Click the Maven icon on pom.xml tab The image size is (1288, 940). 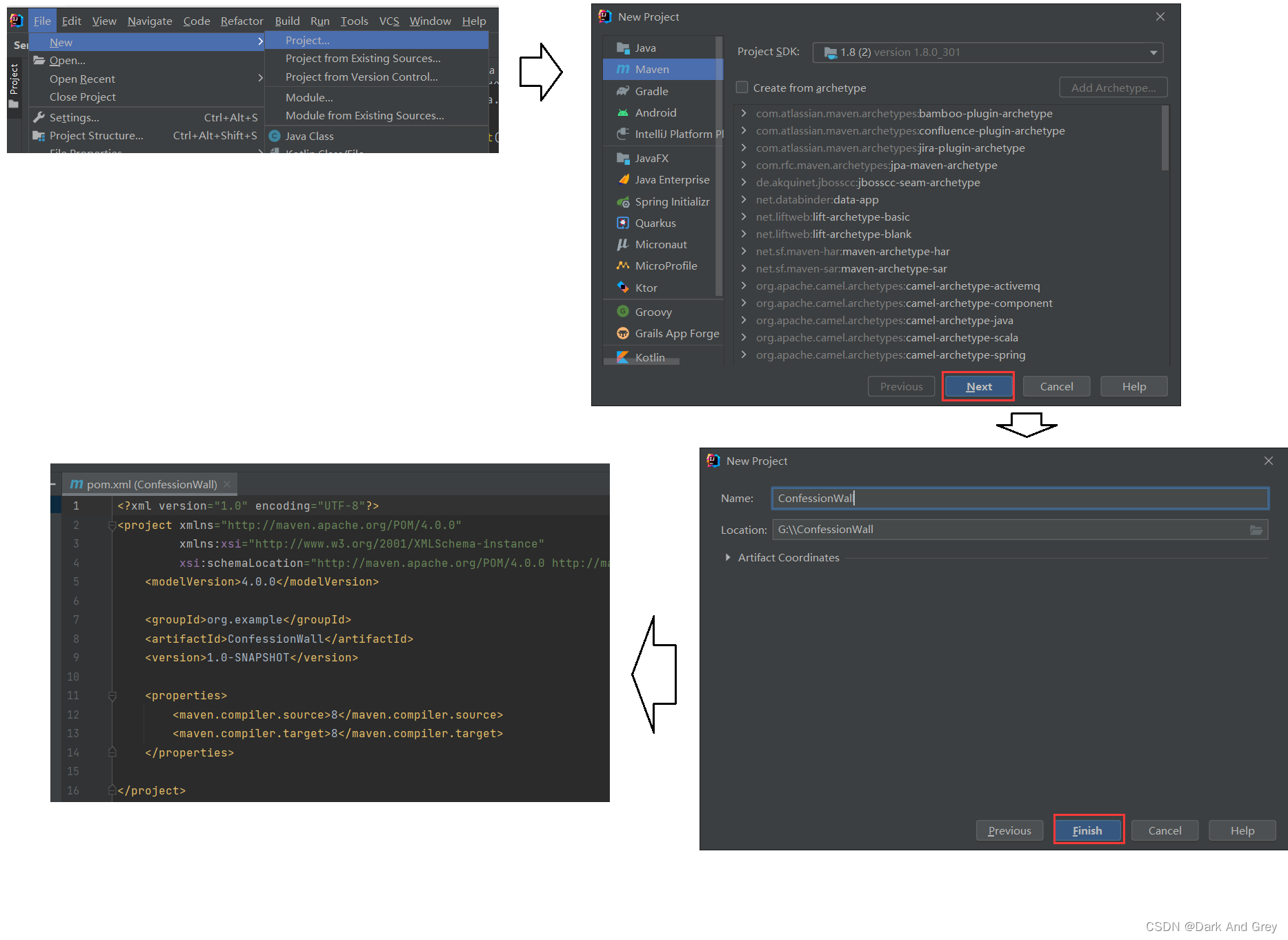[77, 484]
